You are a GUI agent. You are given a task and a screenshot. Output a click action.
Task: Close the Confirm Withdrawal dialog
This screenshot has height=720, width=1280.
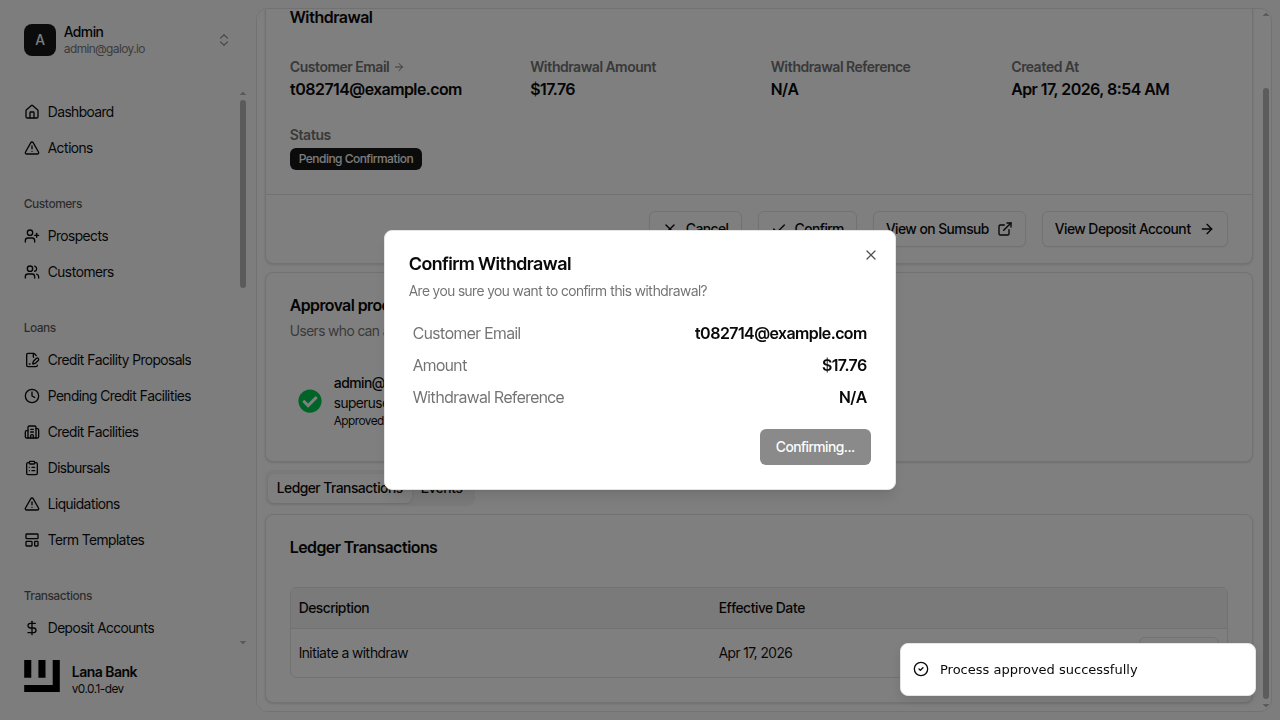[x=871, y=255]
